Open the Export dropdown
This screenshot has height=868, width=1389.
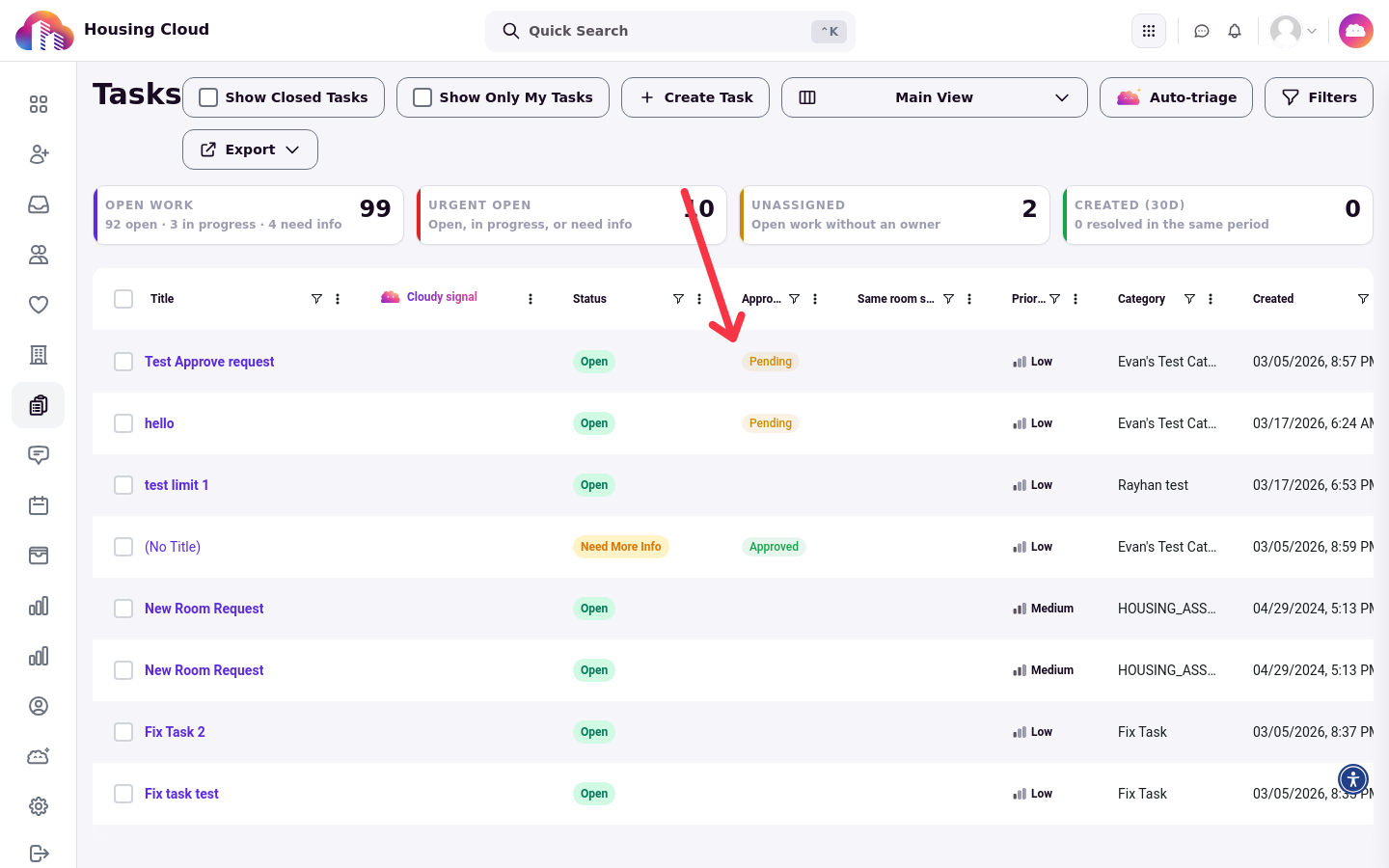(x=250, y=149)
